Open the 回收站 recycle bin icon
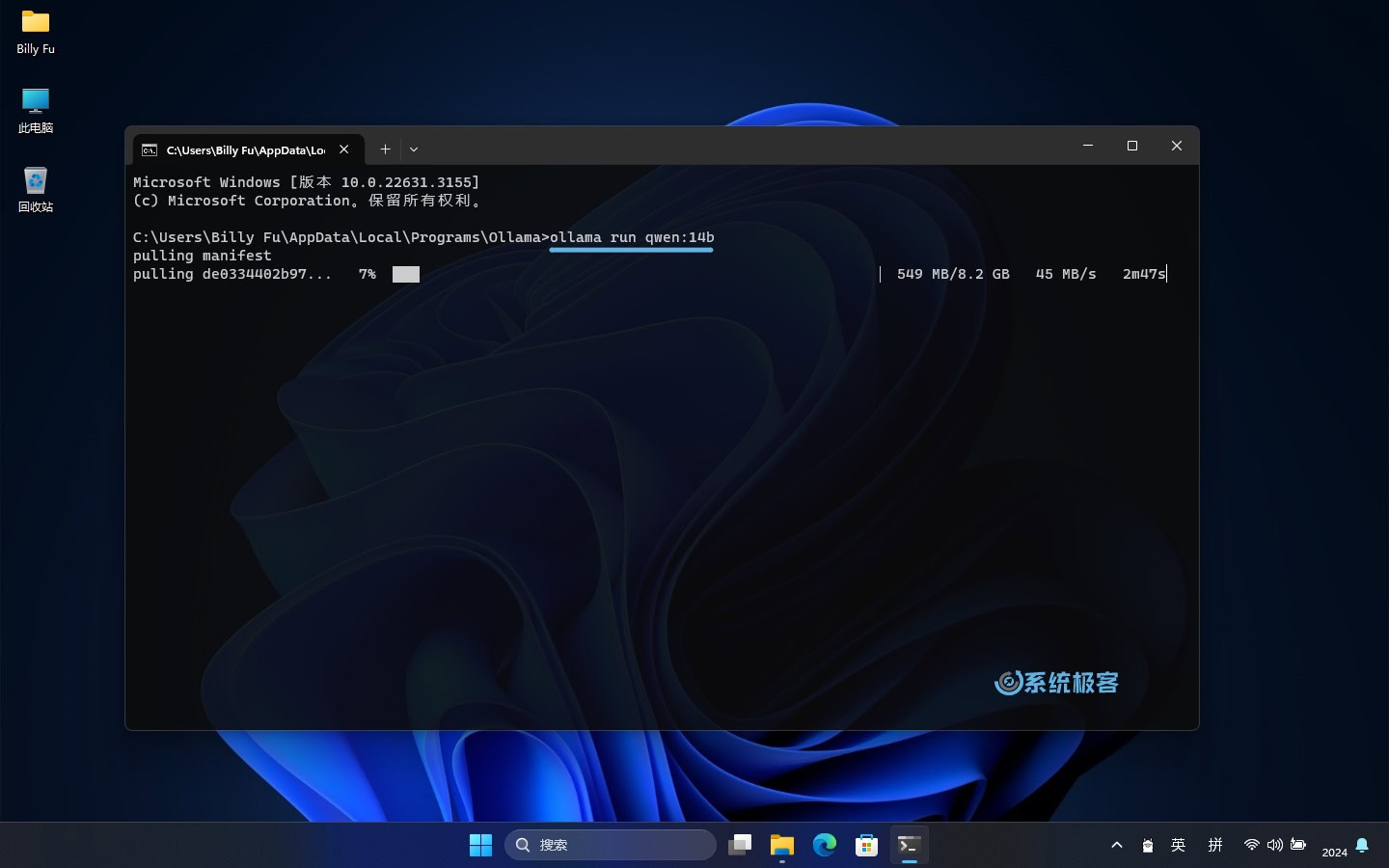 (36, 189)
